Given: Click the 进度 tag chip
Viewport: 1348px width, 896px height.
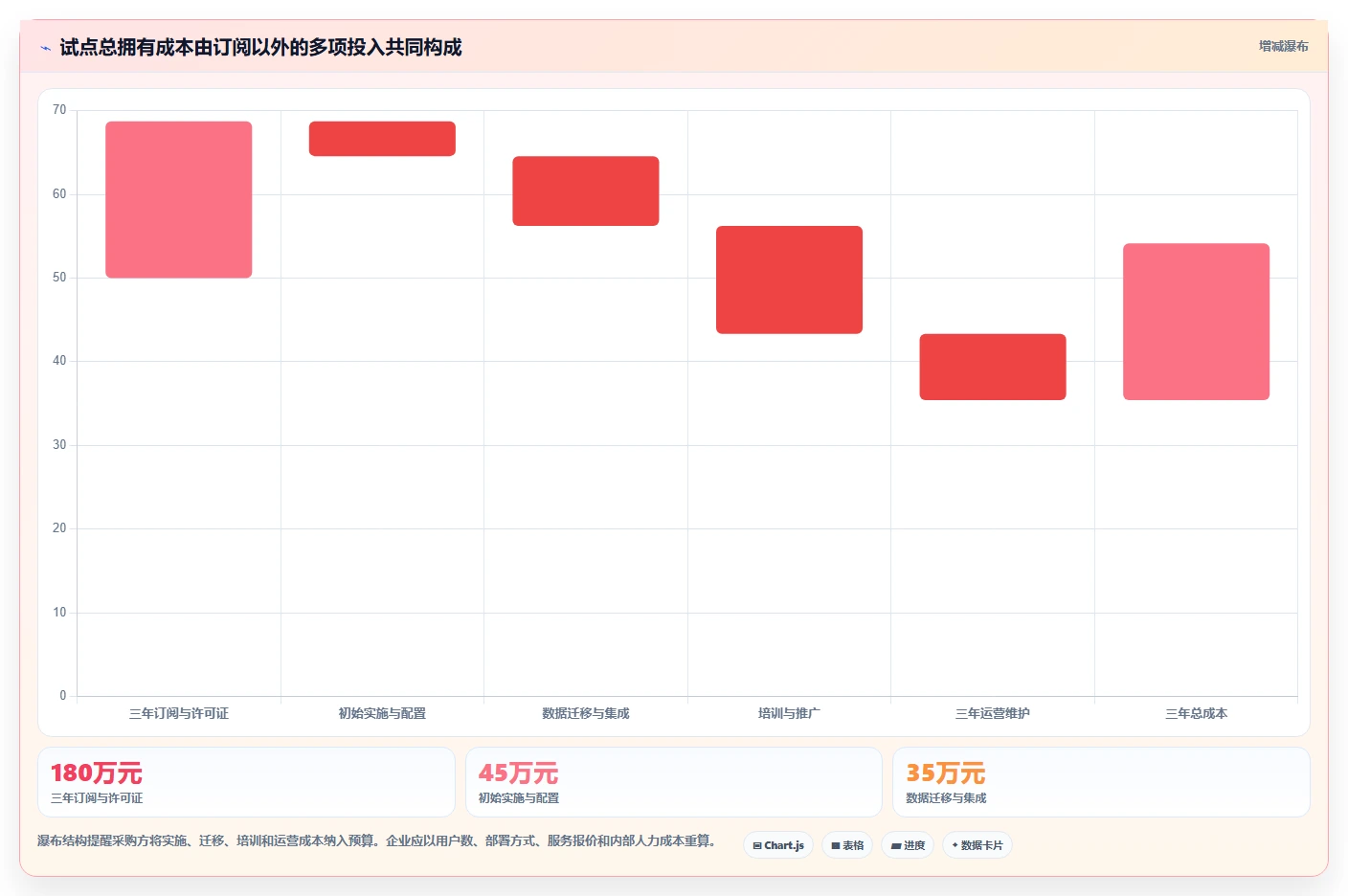Looking at the screenshot, I should click(x=908, y=845).
